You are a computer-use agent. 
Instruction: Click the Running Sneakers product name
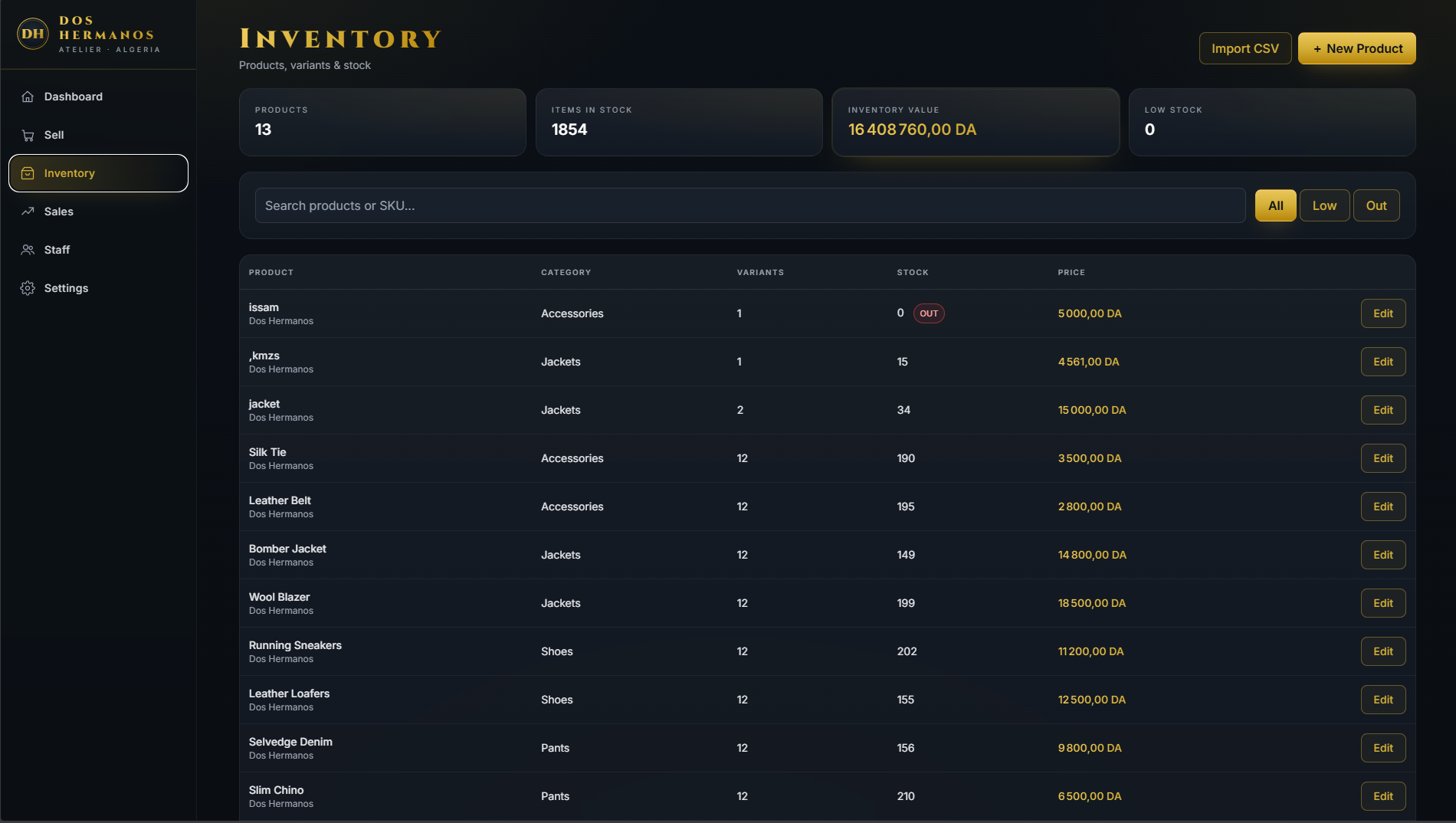pos(295,645)
